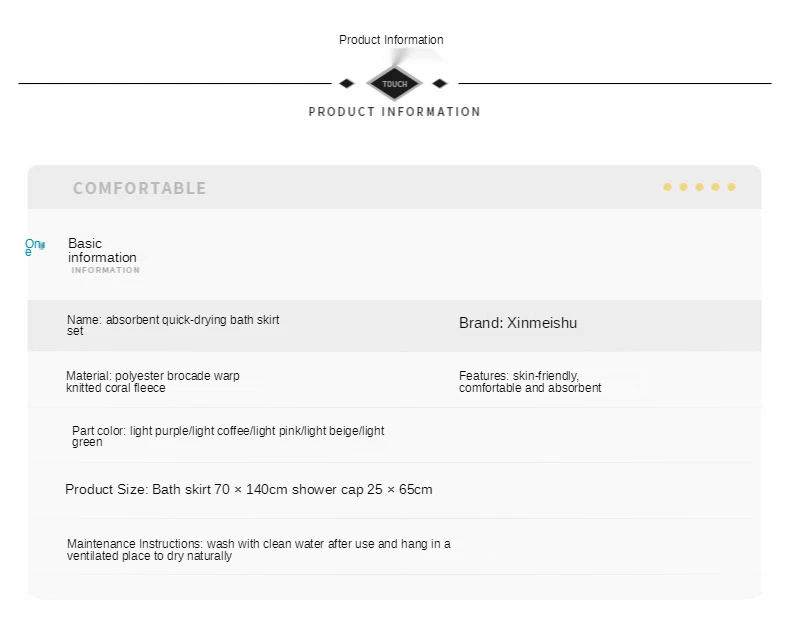789x620 pixels.
Task: Click the small right black diamond
Action: [x=440, y=84]
